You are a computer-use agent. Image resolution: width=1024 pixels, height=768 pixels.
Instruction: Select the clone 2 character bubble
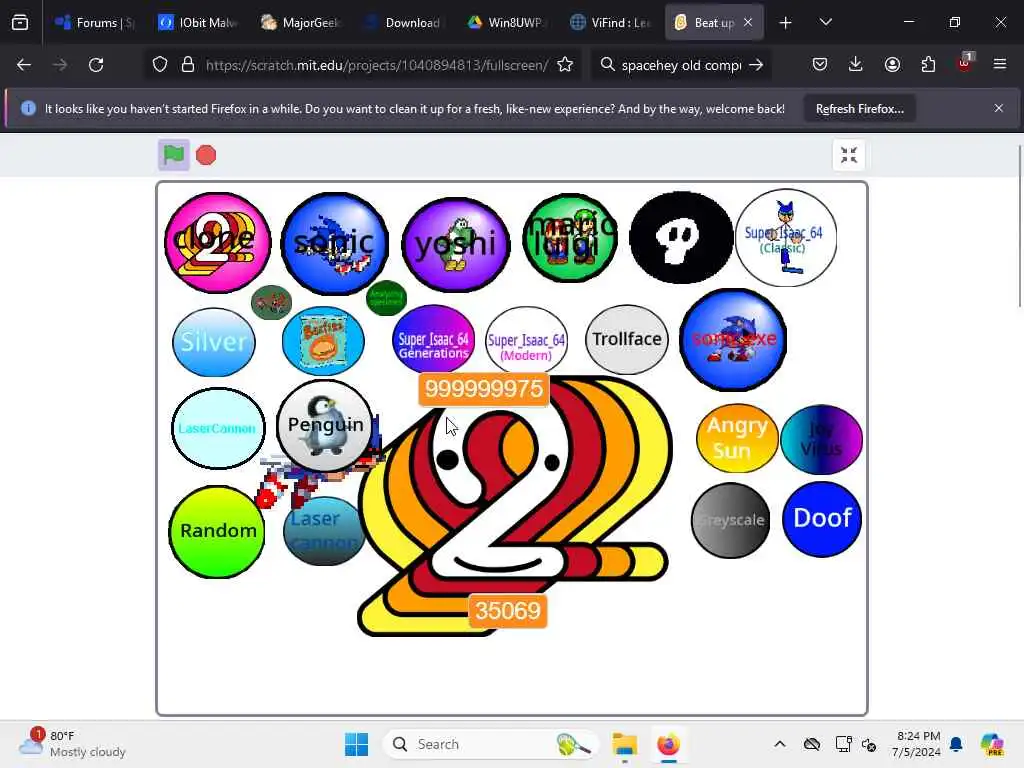pyautogui.click(x=217, y=242)
